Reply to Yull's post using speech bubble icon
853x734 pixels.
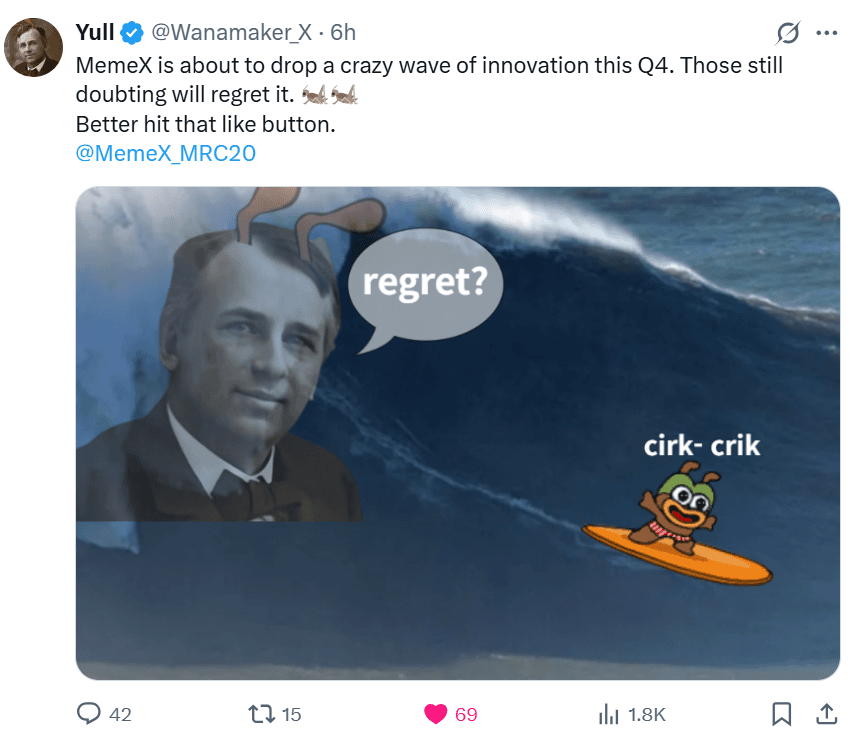pyautogui.click(x=90, y=714)
